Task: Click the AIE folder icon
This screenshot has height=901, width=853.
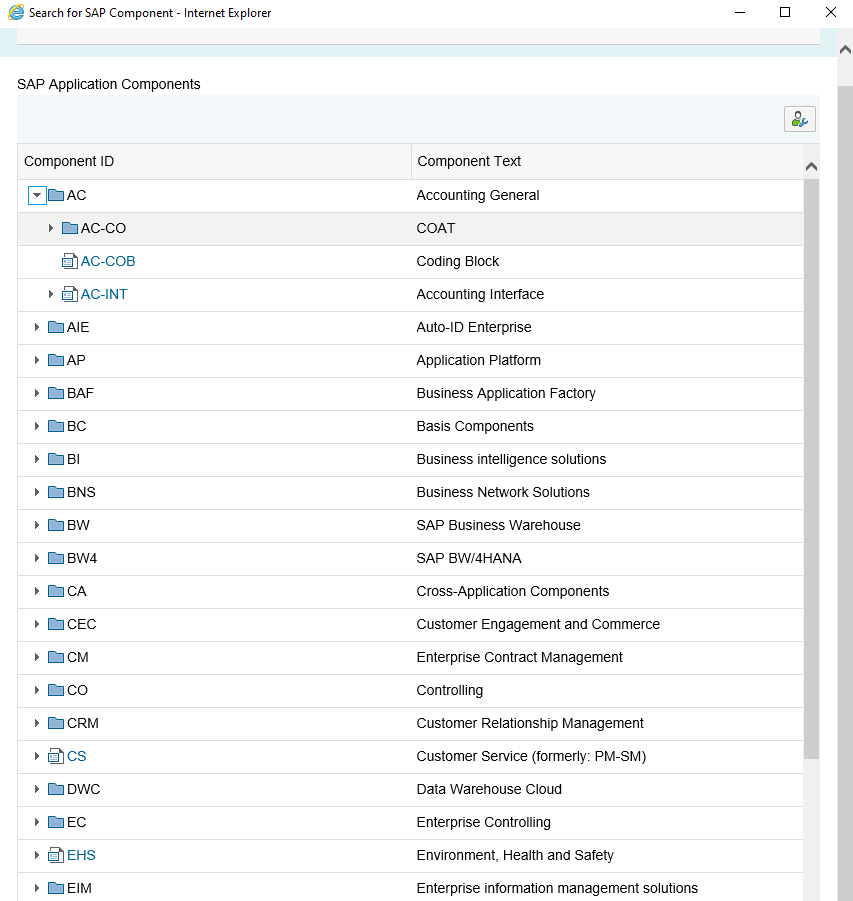Action: (x=56, y=327)
